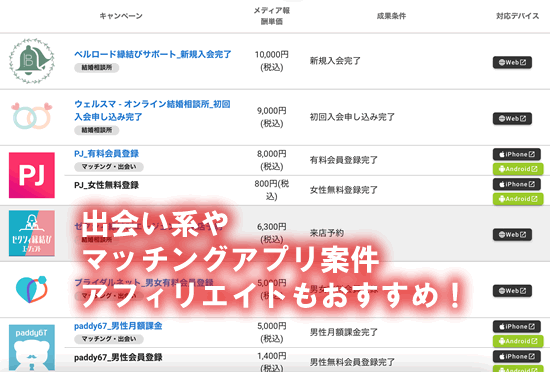Screen dimensions: 550x372
Task: Click マッチング・出会い tag under PJ_有料会員登録
Action: tap(109, 167)
